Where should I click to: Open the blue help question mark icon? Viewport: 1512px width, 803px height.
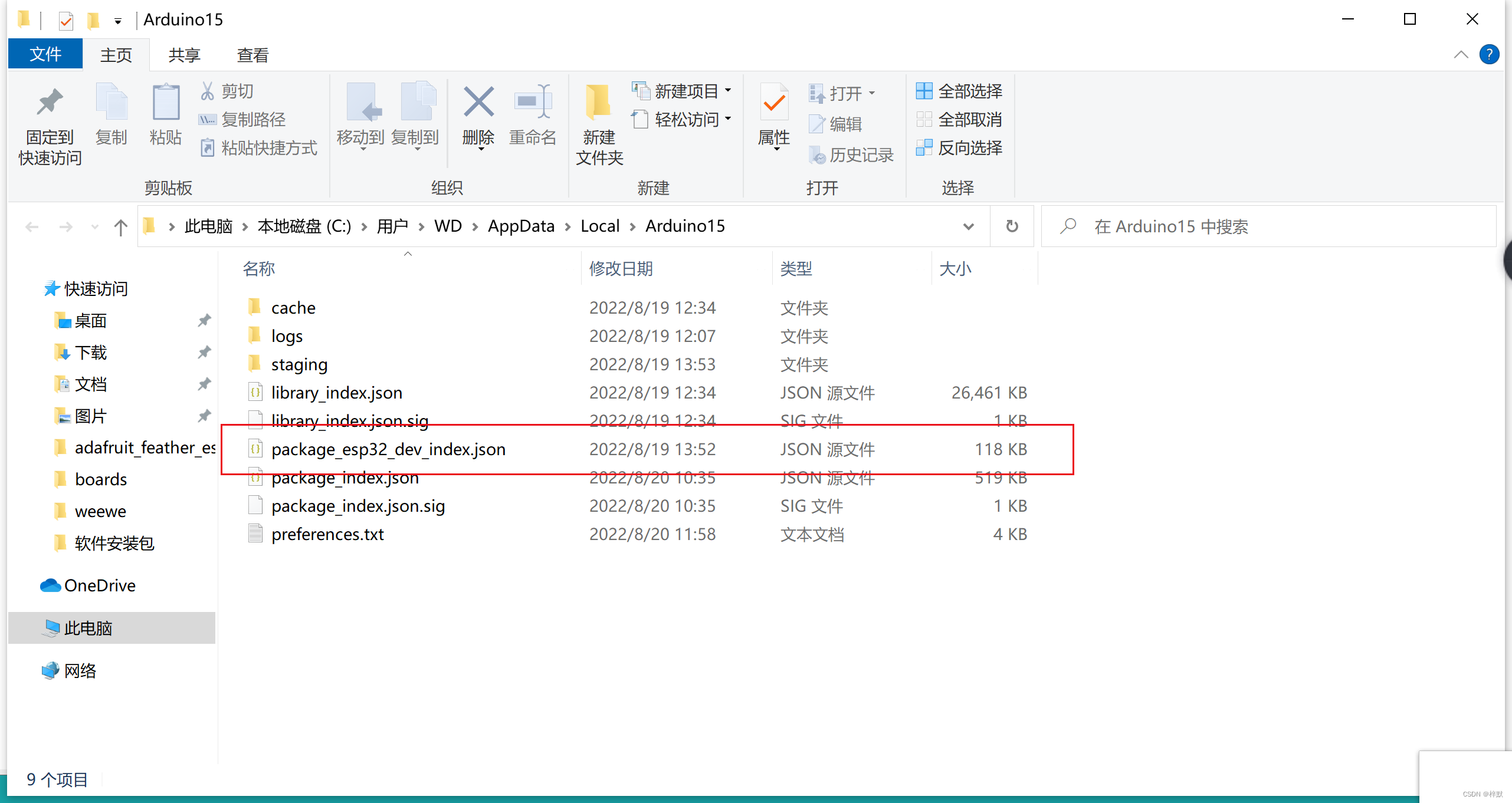point(1489,55)
